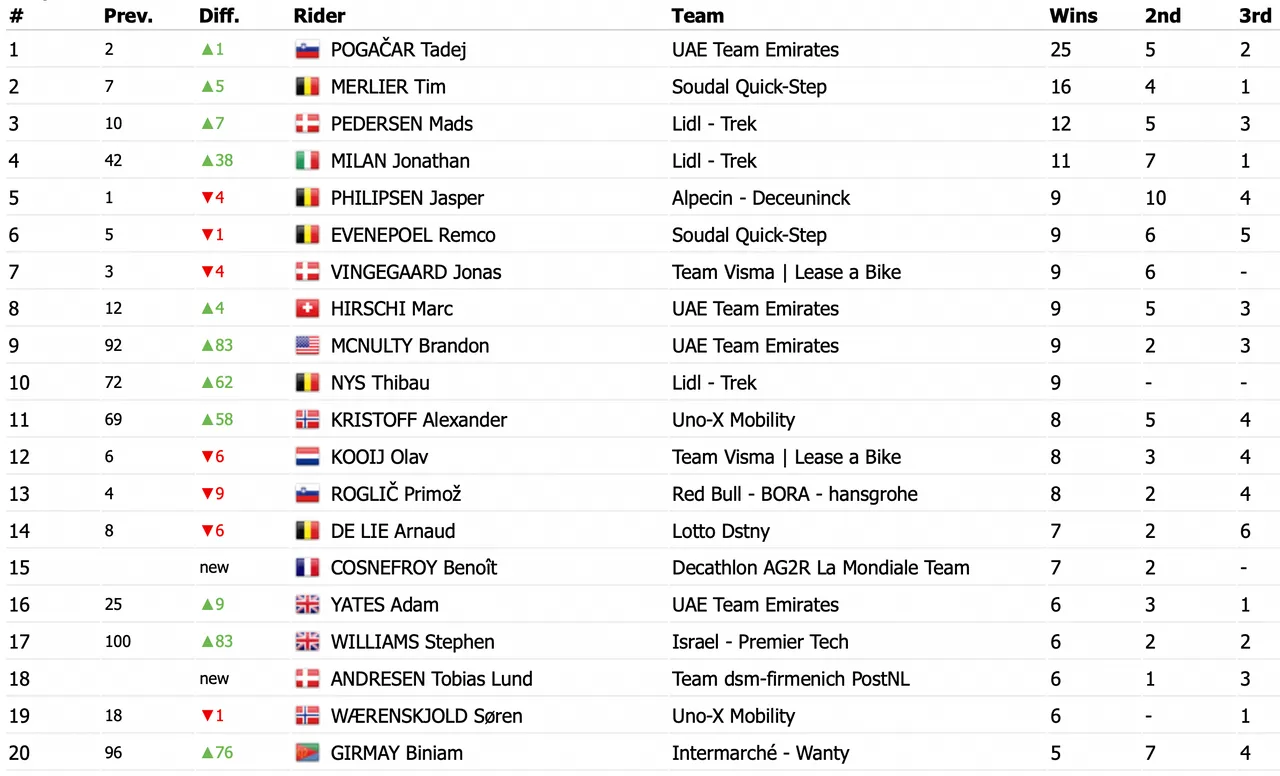The height and width of the screenshot is (776, 1280).
Task: Click the Rider column header
Action: [x=320, y=16]
